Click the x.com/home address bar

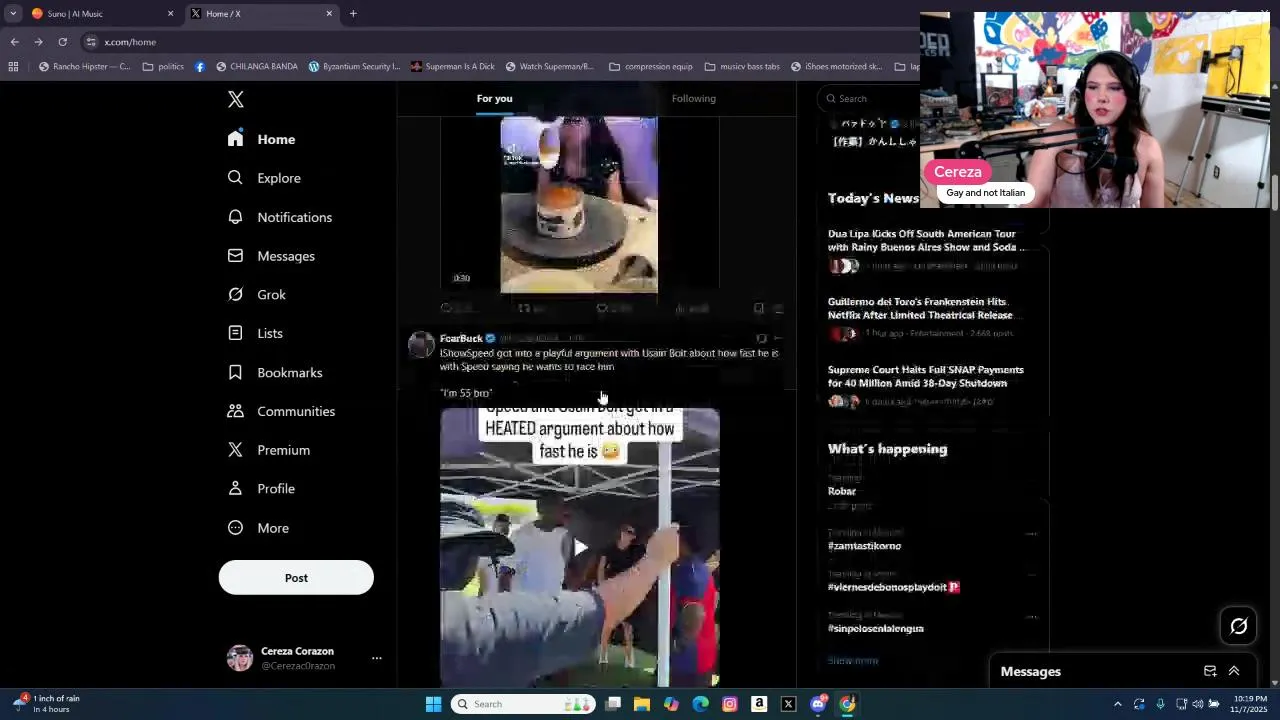pyautogui.click(x=500, y=42)
